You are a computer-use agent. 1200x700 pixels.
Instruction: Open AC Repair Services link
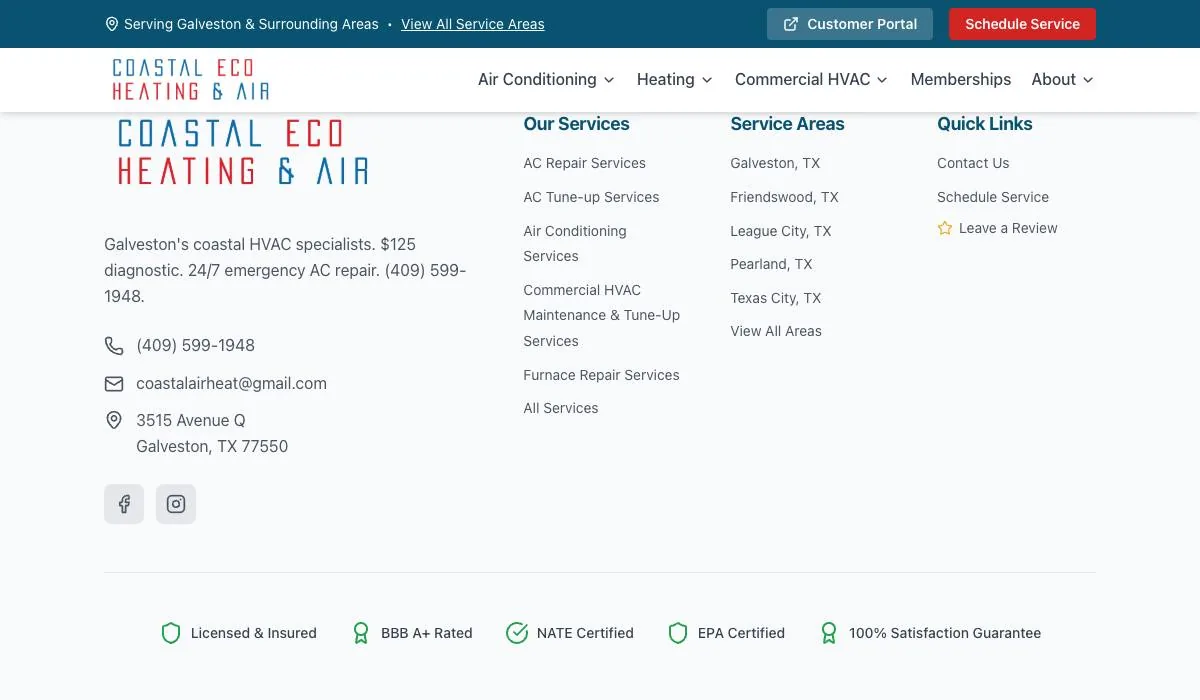(585, 163)
